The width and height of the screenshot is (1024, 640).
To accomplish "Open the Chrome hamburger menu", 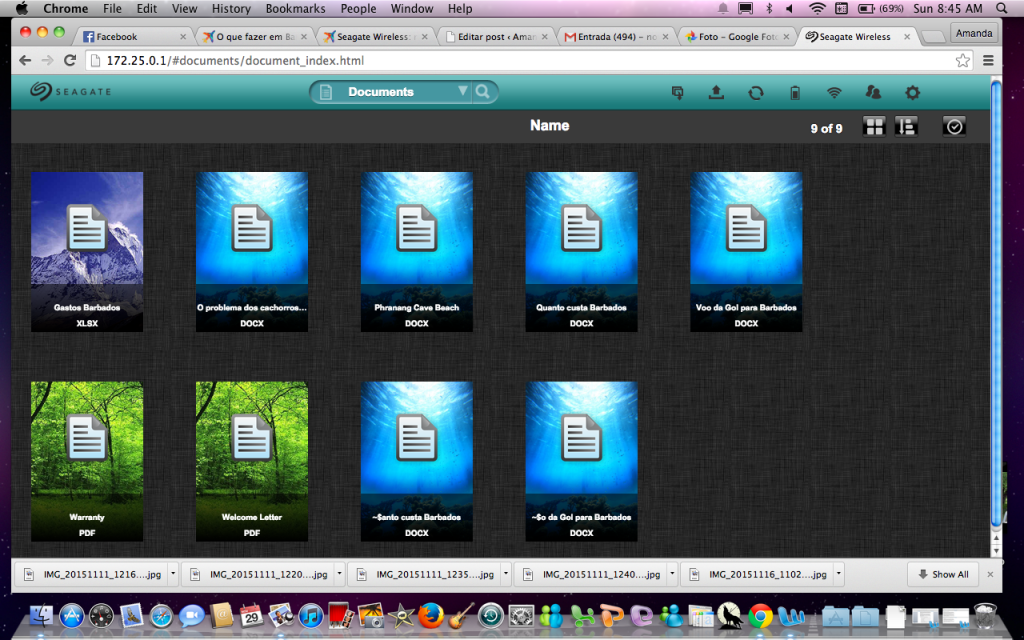I will (x=988, y=60).
